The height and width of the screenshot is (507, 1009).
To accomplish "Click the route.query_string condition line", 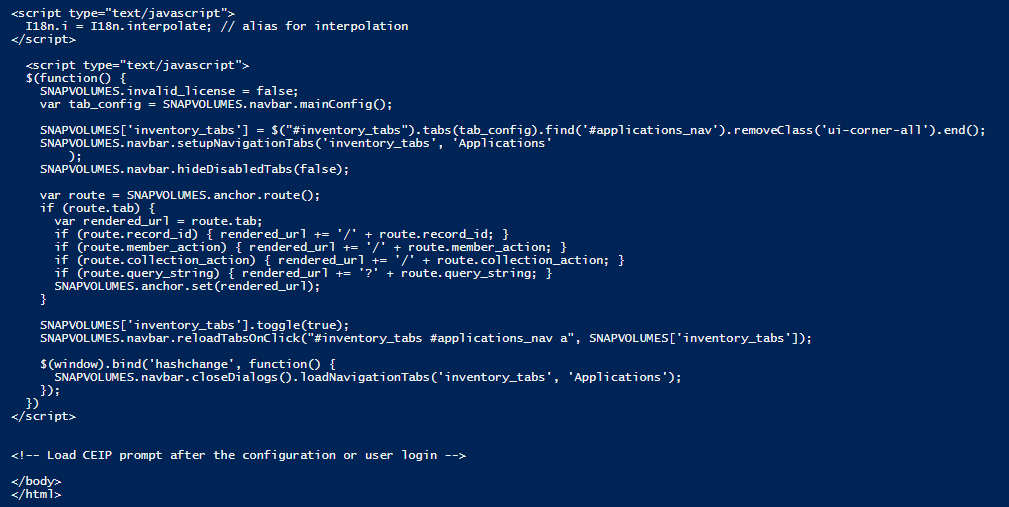I will 303,272.
